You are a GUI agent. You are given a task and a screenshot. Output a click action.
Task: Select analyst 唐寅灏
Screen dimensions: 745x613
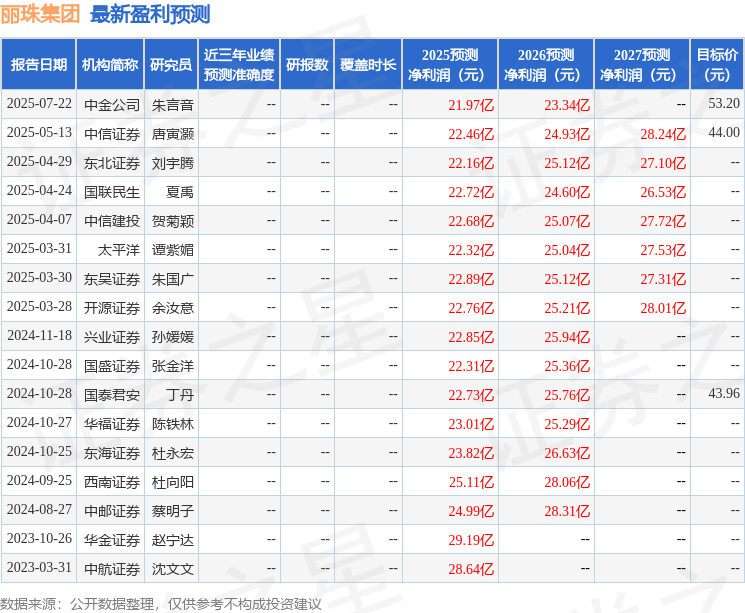pos(172,134)
